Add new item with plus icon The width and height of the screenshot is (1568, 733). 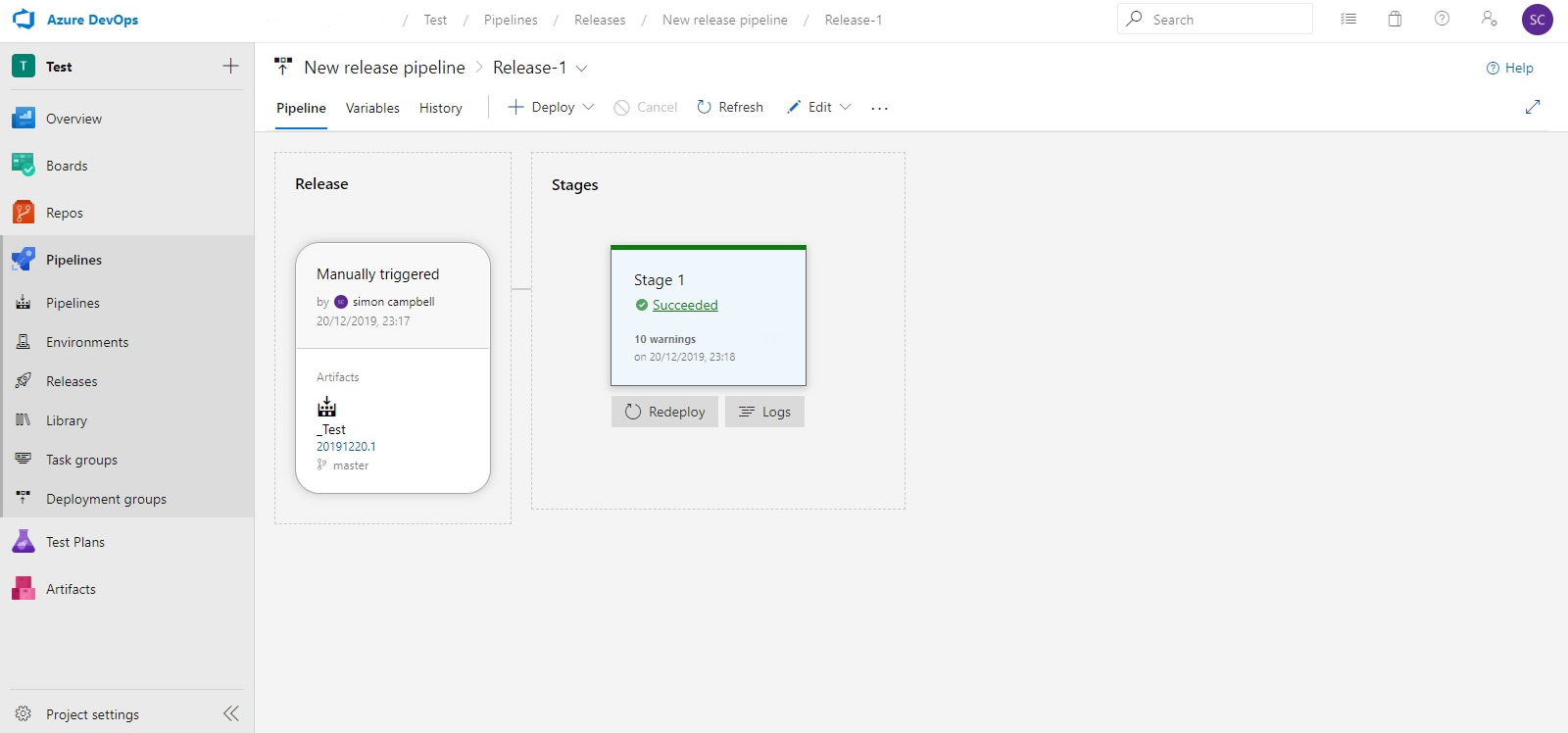231,66
